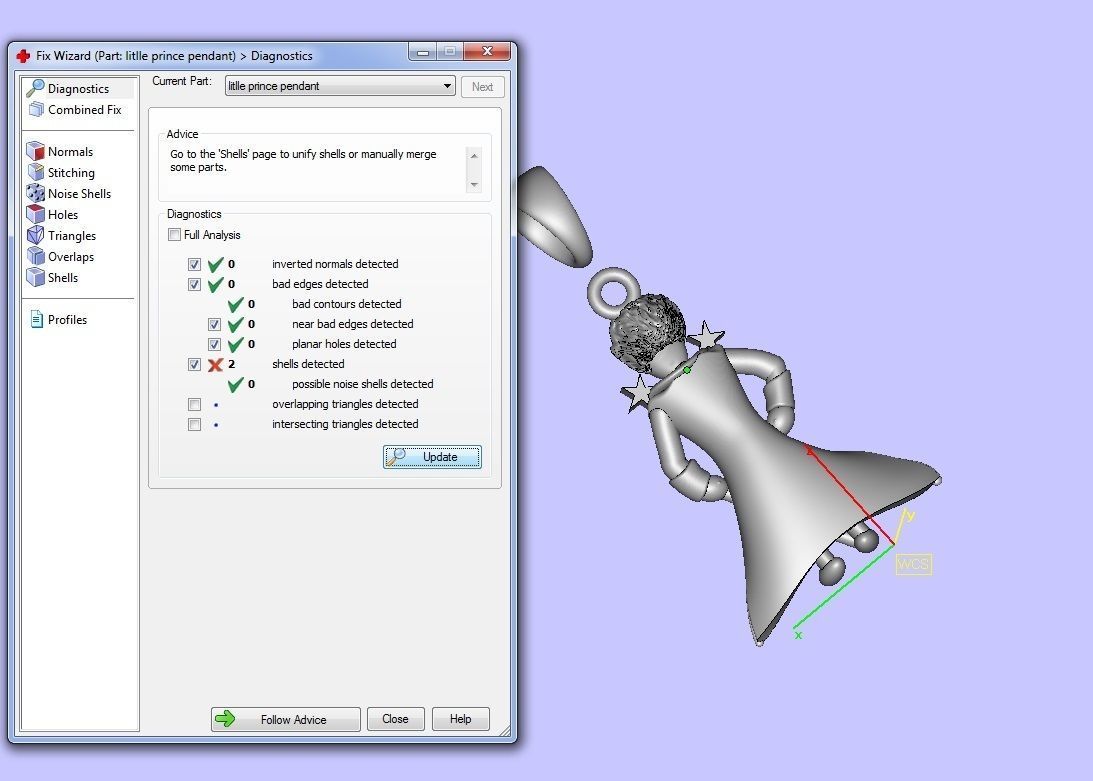This screenshot has height=781, width=1093.
Task: Click the Normals cube icon
Action: pos(36,151)
